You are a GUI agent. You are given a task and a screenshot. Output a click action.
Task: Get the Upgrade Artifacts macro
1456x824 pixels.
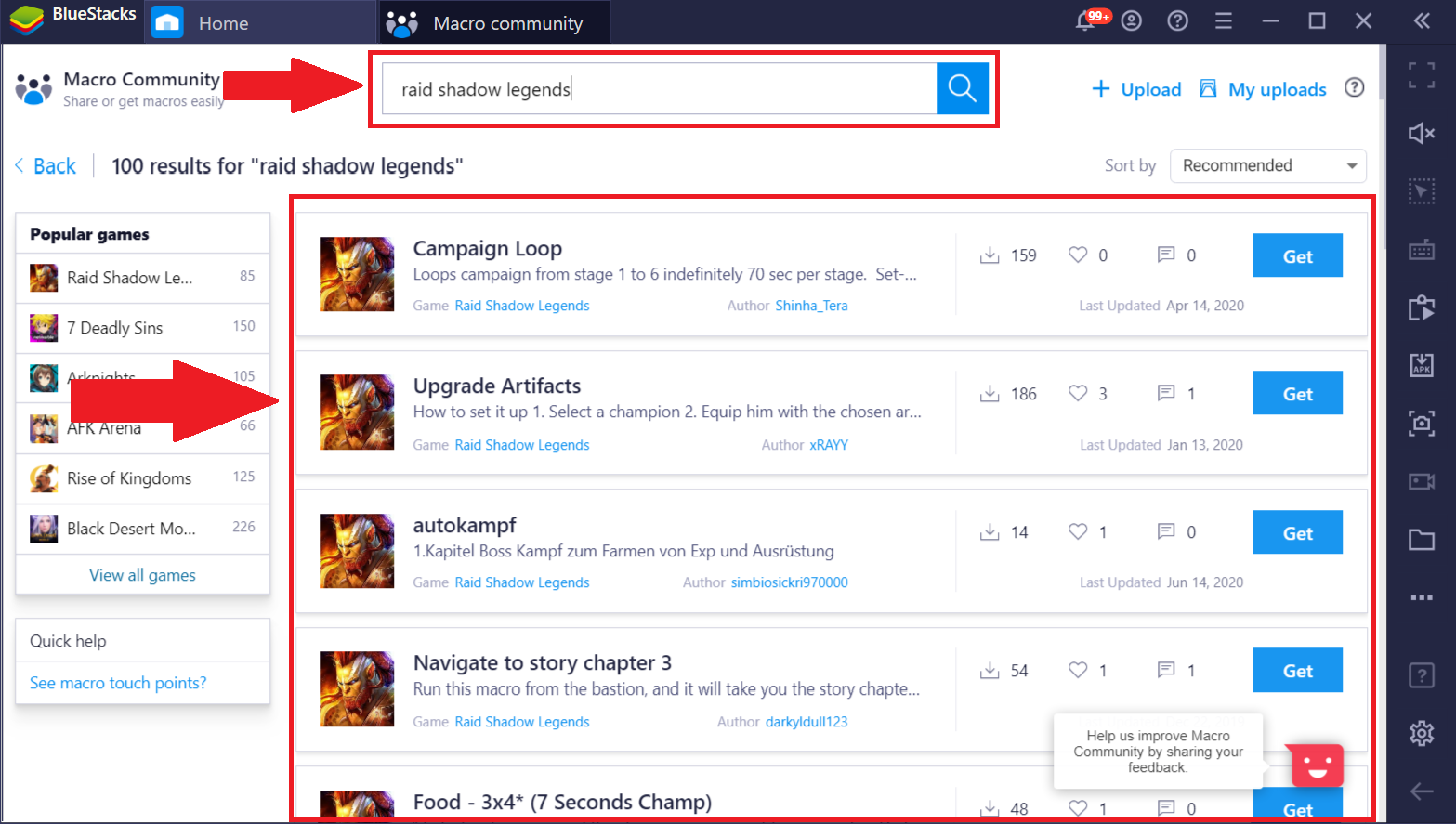click(1297, 393)
